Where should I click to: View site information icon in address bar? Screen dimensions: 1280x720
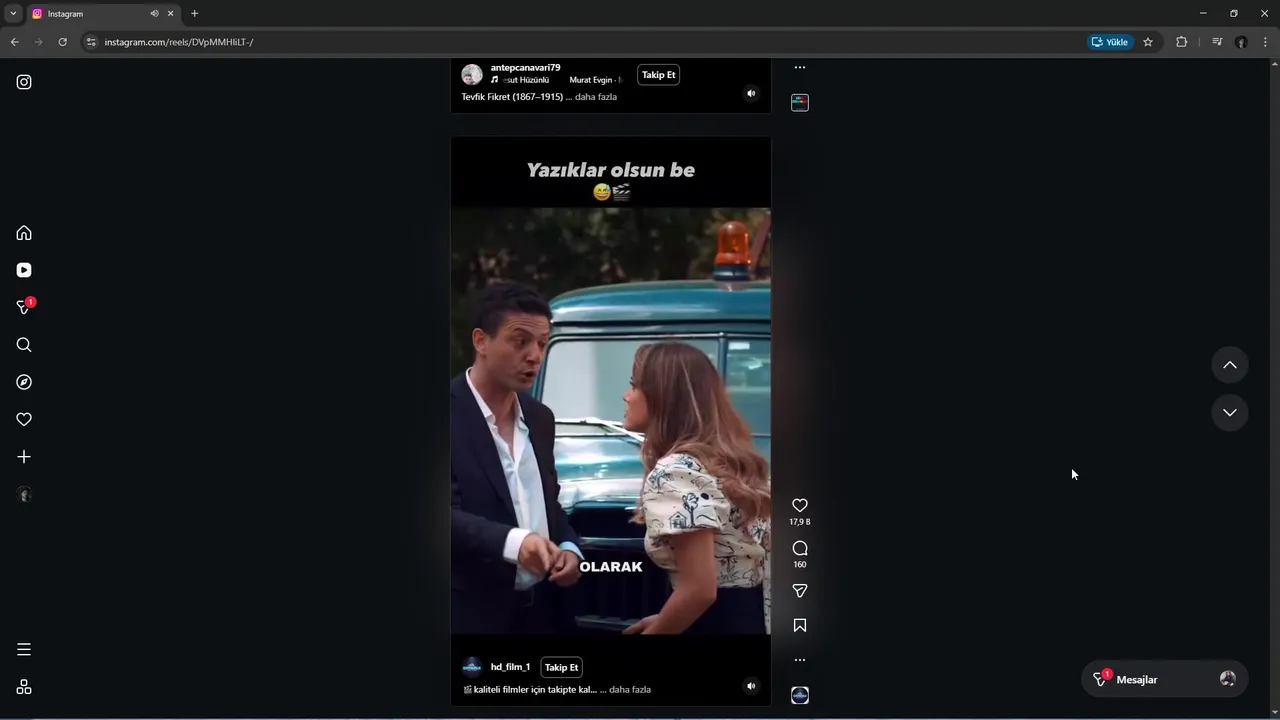click(x=91, y=42)
